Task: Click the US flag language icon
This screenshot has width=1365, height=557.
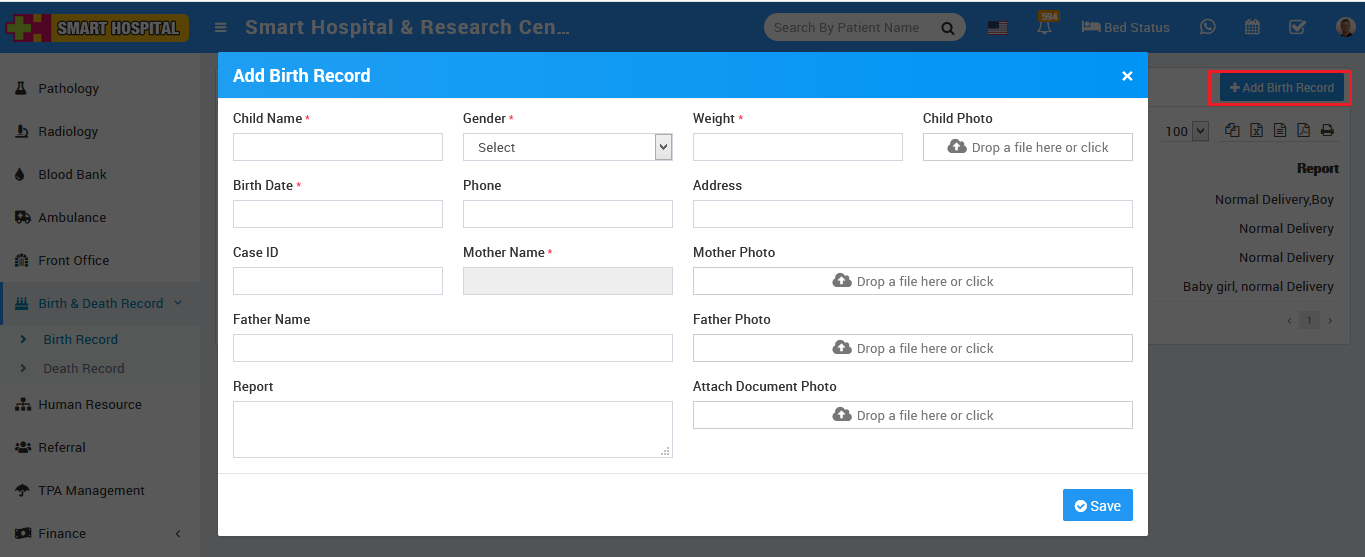Action: [997, 28]
